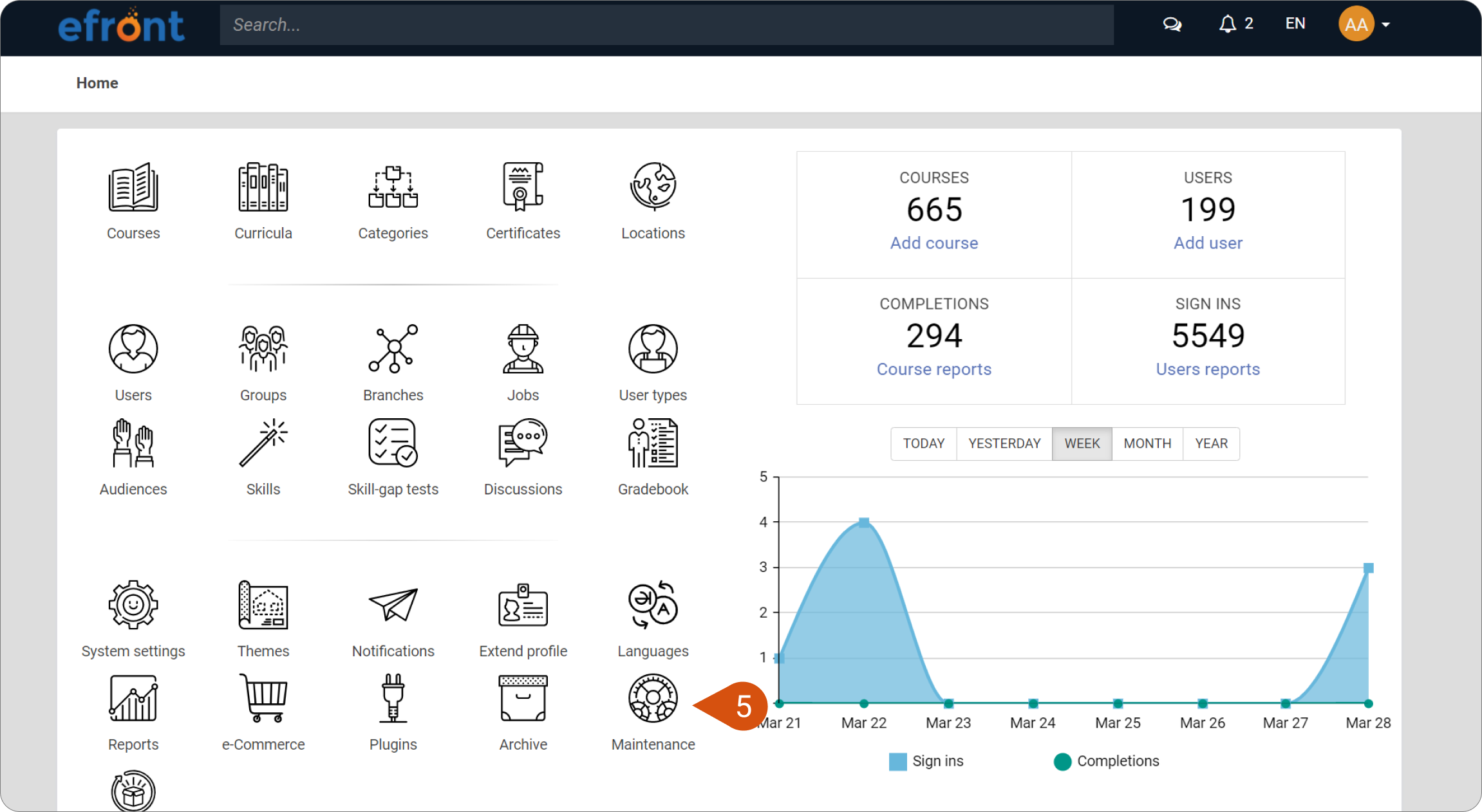Screen dimensions: 1482x812
Task: Open the Maintenance icon
Action: tap(653, 698)
